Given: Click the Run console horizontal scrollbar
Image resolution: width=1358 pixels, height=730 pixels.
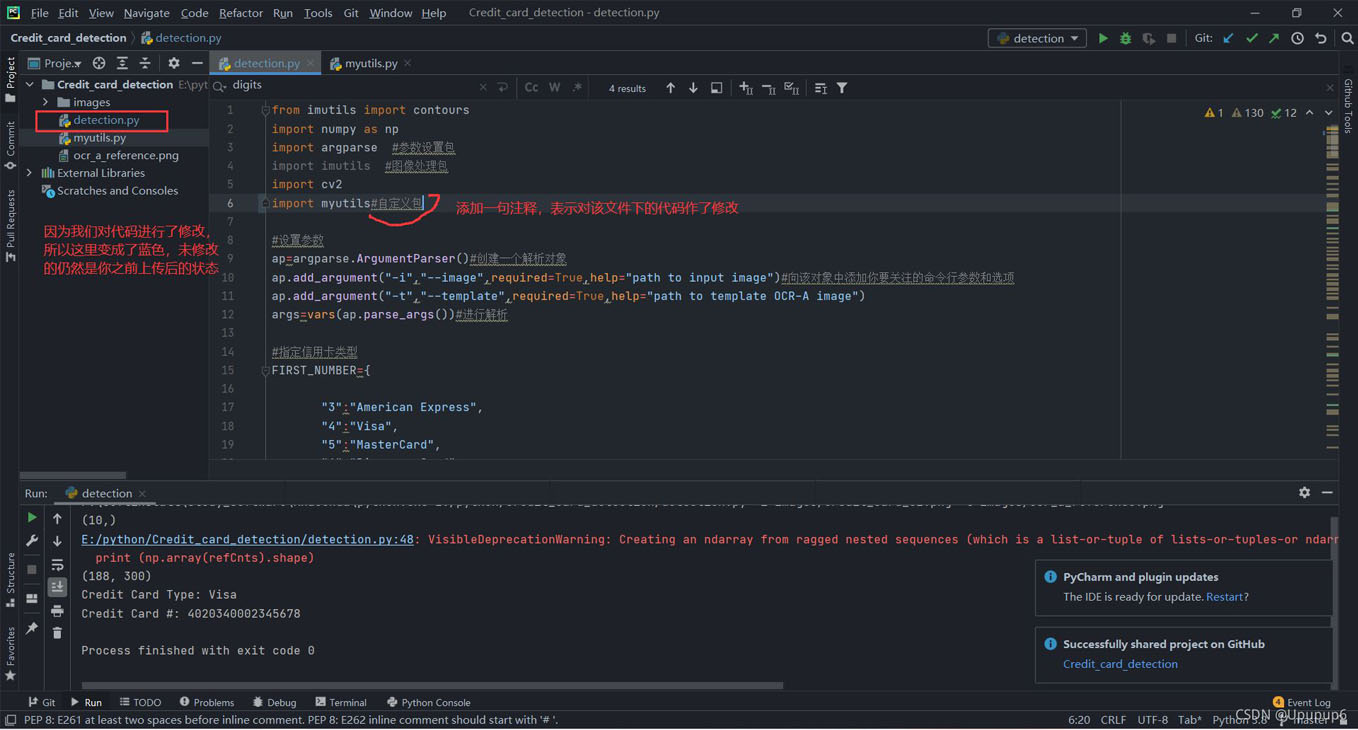Looking at the screenshot, I should tap(430, 686).
